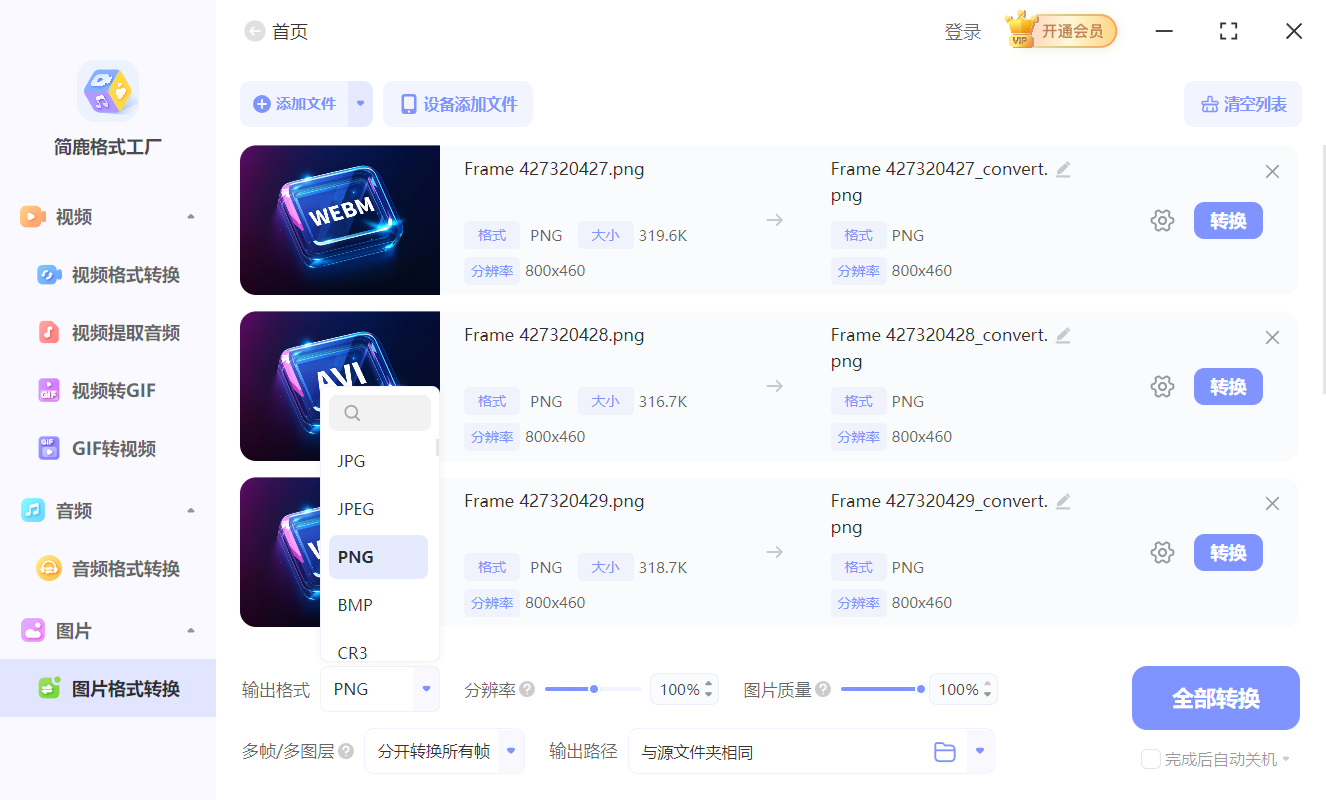
Task: Click the 视频 category icon in sidebar
Action: coord(33,217)
